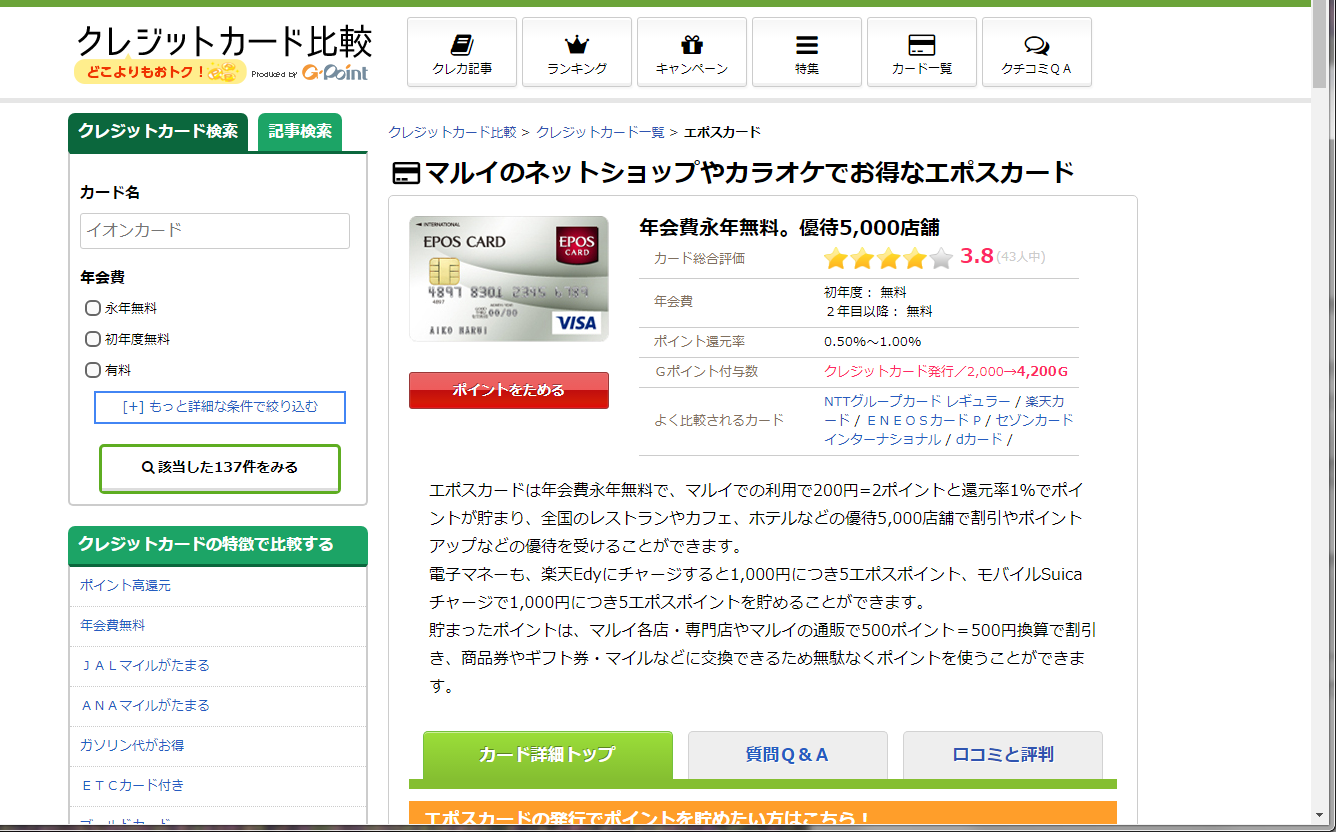Click the 3.8 rating score
The height and width of the screenshot is (833, 1342).
(x=976, y=256)
